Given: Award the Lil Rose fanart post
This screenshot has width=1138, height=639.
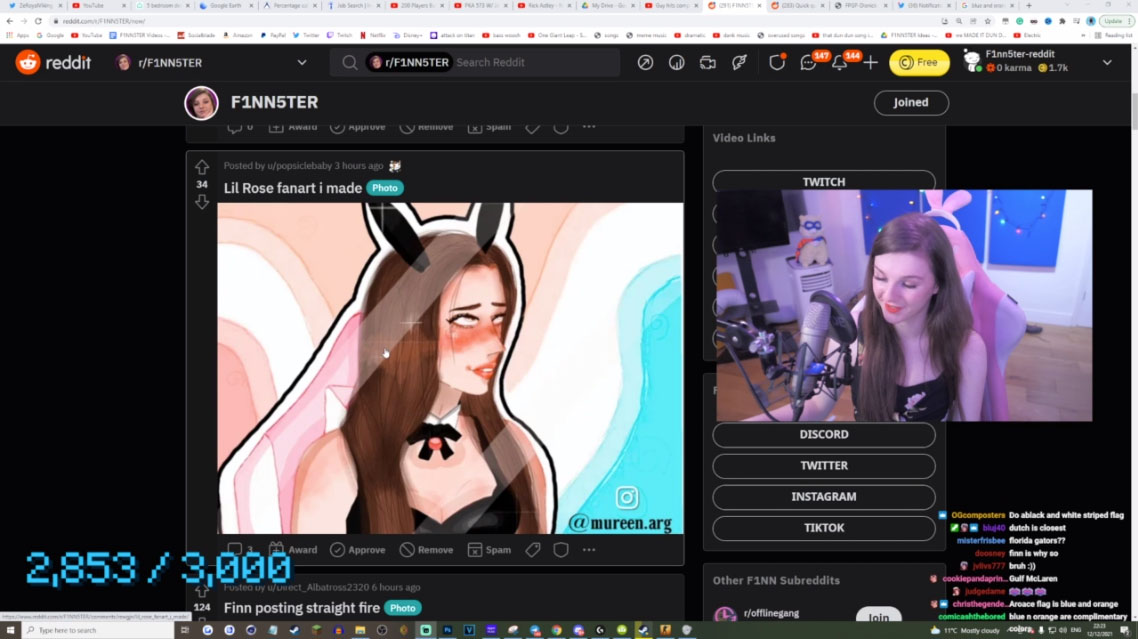Looking at the screenshot, I should (293, 550).
